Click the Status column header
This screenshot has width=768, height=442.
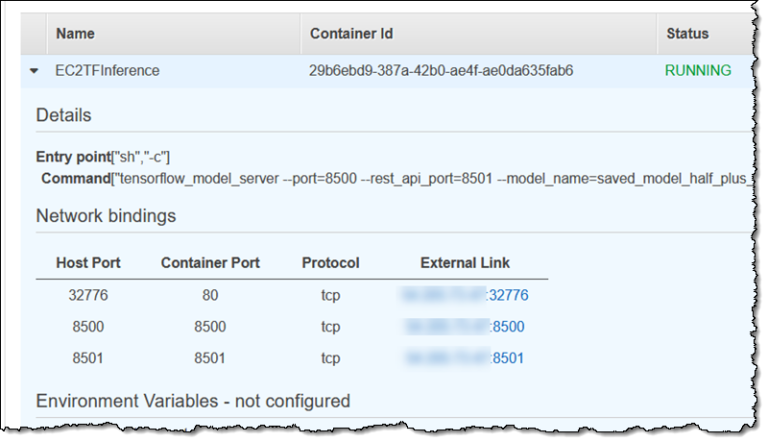(687, 33)
